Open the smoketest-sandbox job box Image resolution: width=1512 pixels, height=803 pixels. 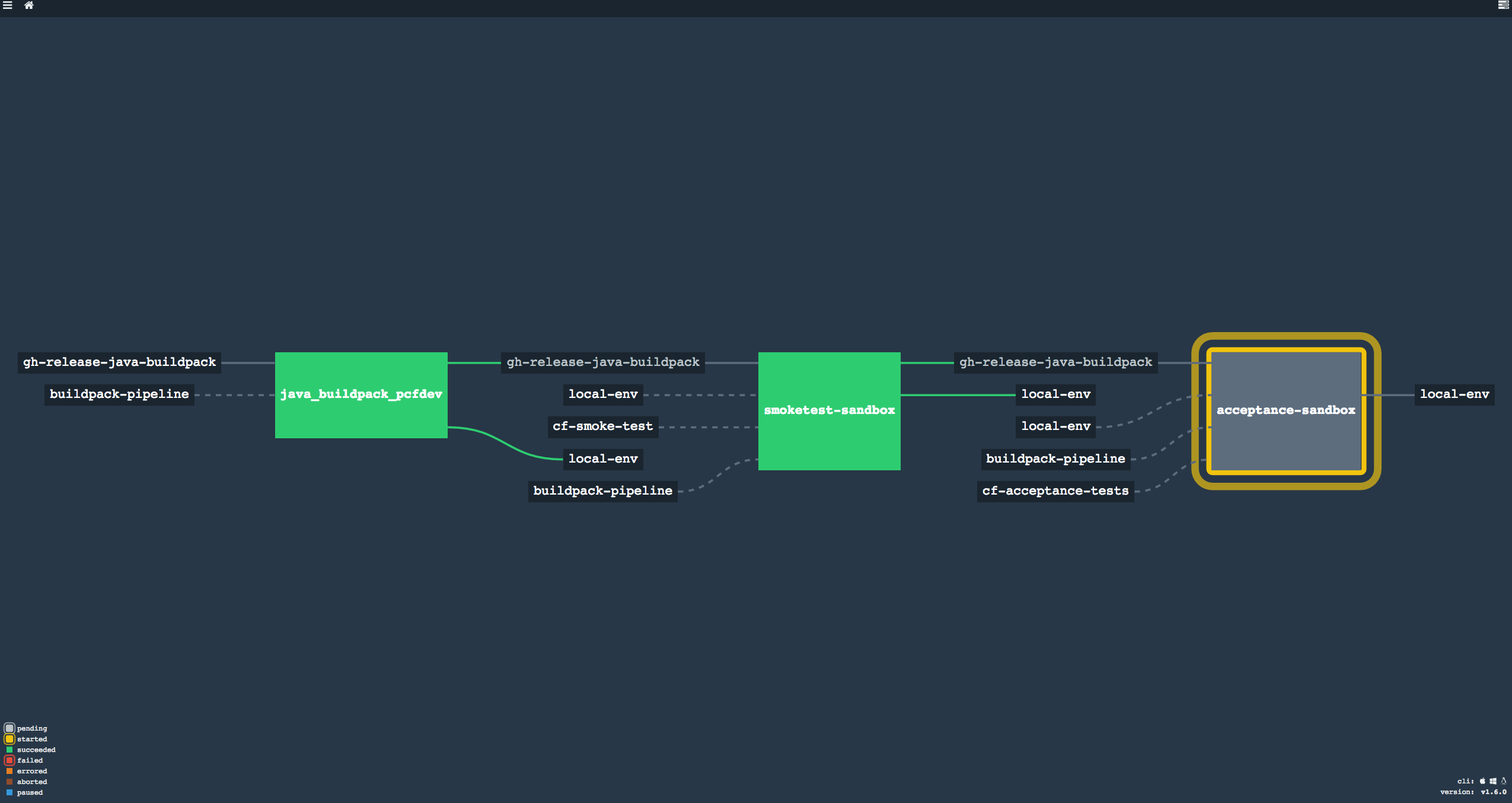[829, 410]
